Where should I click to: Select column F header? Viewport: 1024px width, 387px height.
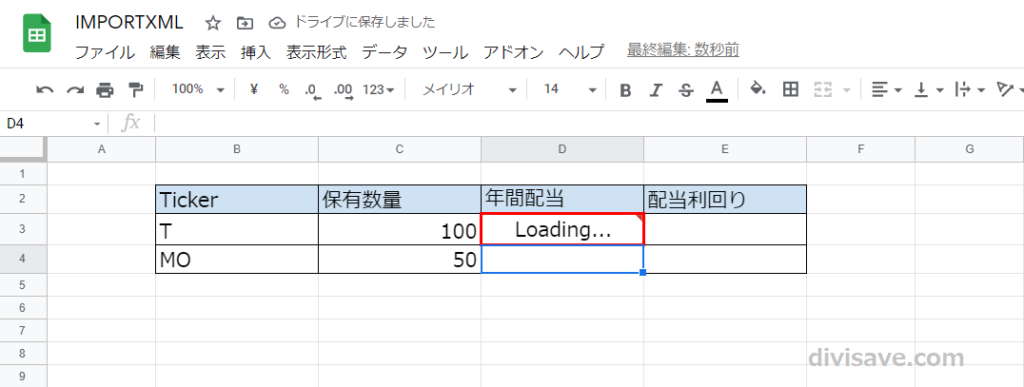[x=861, y=149]
